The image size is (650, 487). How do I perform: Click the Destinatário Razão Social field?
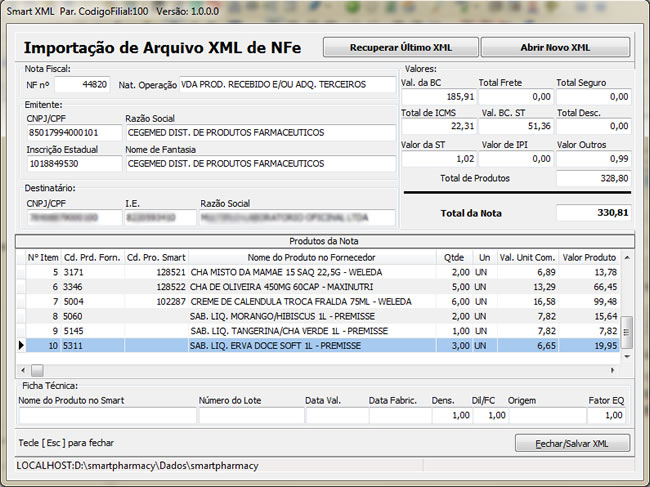pyautogui.click(x=297, y=218)
